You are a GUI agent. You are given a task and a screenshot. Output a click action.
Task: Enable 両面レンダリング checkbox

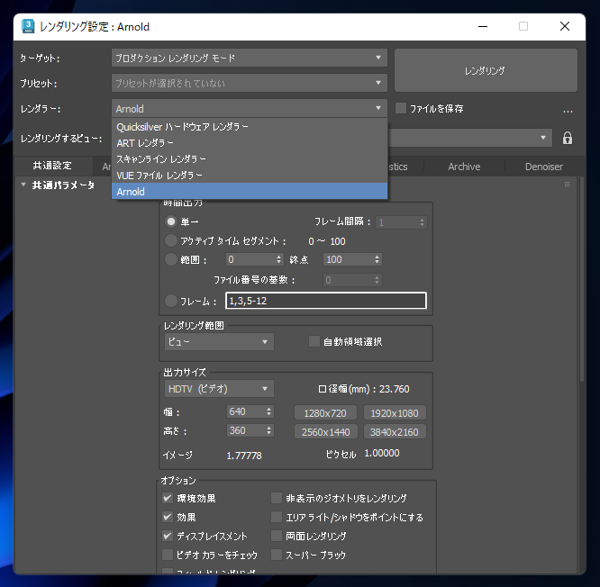[x=276, y=536]
